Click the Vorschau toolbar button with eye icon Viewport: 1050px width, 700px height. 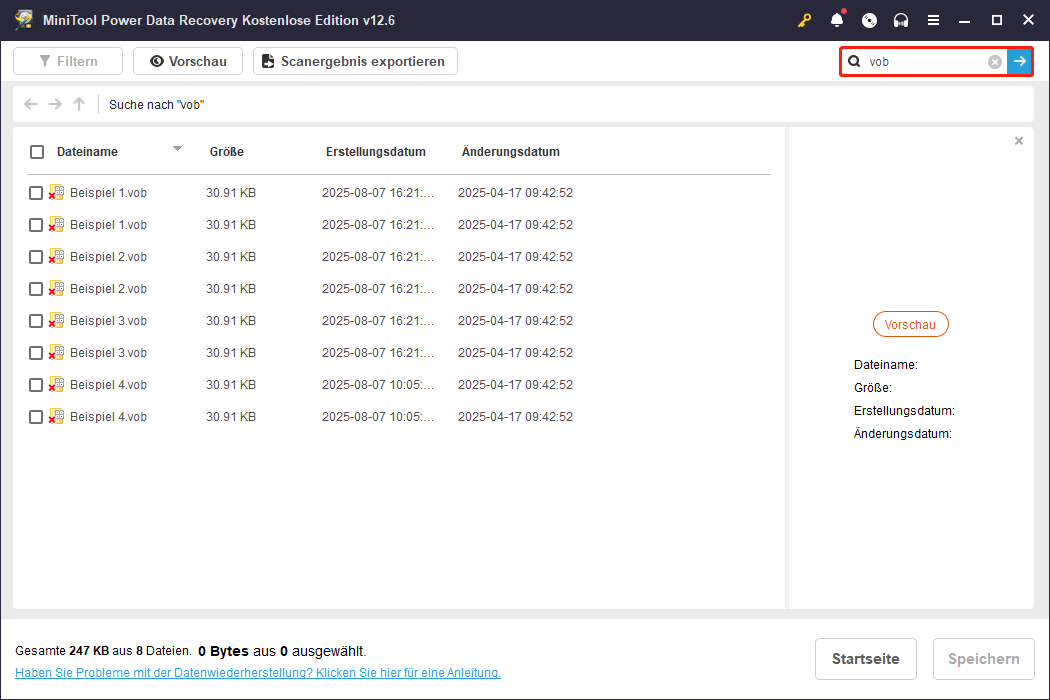click(188, 61)
